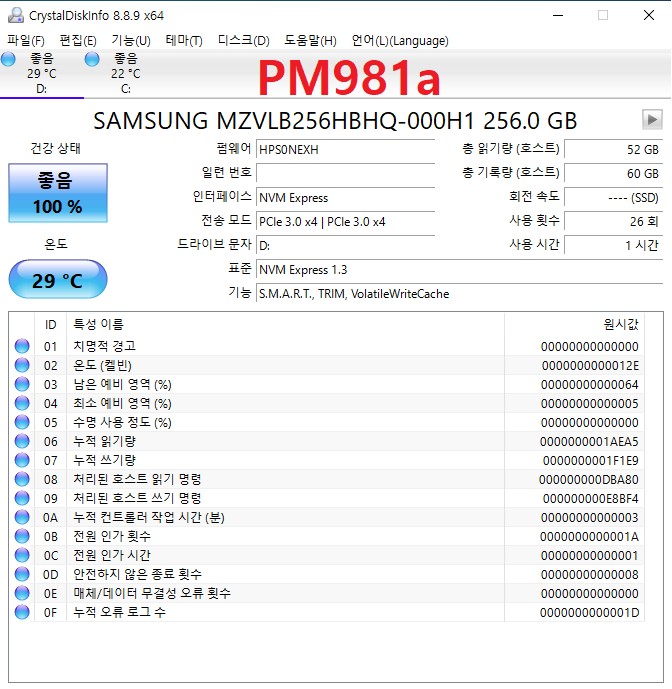Click the total host writes value 60 GB

[614, 173]
